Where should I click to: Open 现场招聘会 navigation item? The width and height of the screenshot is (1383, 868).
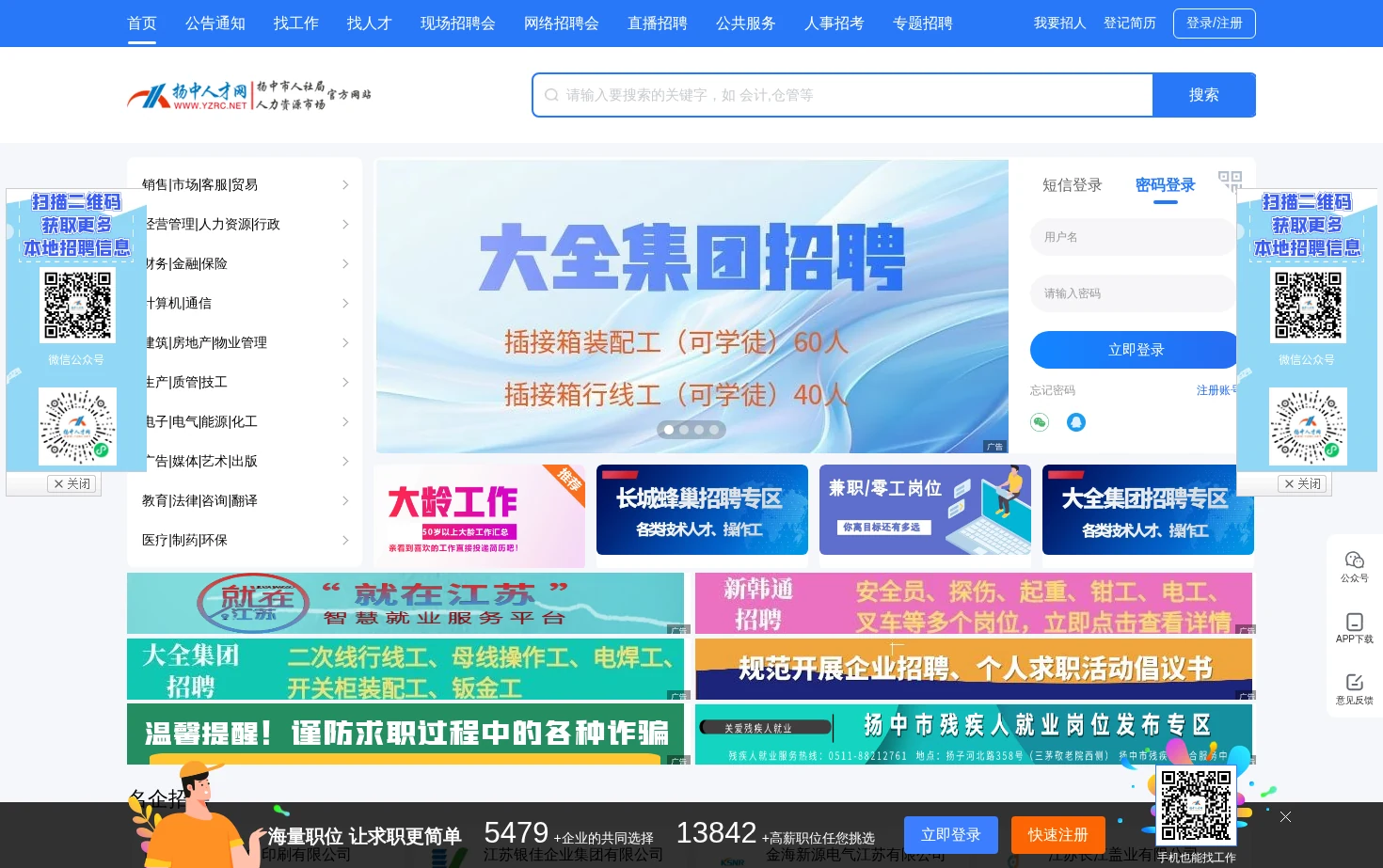[458, 24]
